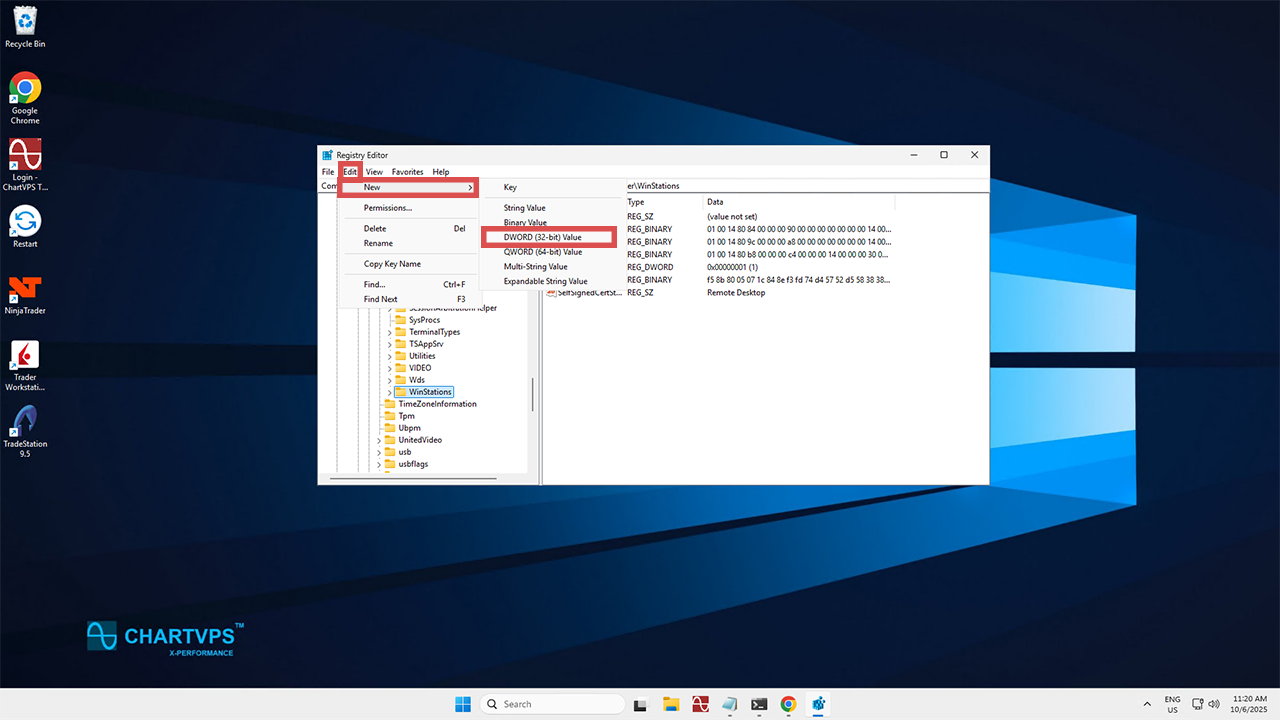Choose Permissions... from the Edit menu

click(388, 208)
